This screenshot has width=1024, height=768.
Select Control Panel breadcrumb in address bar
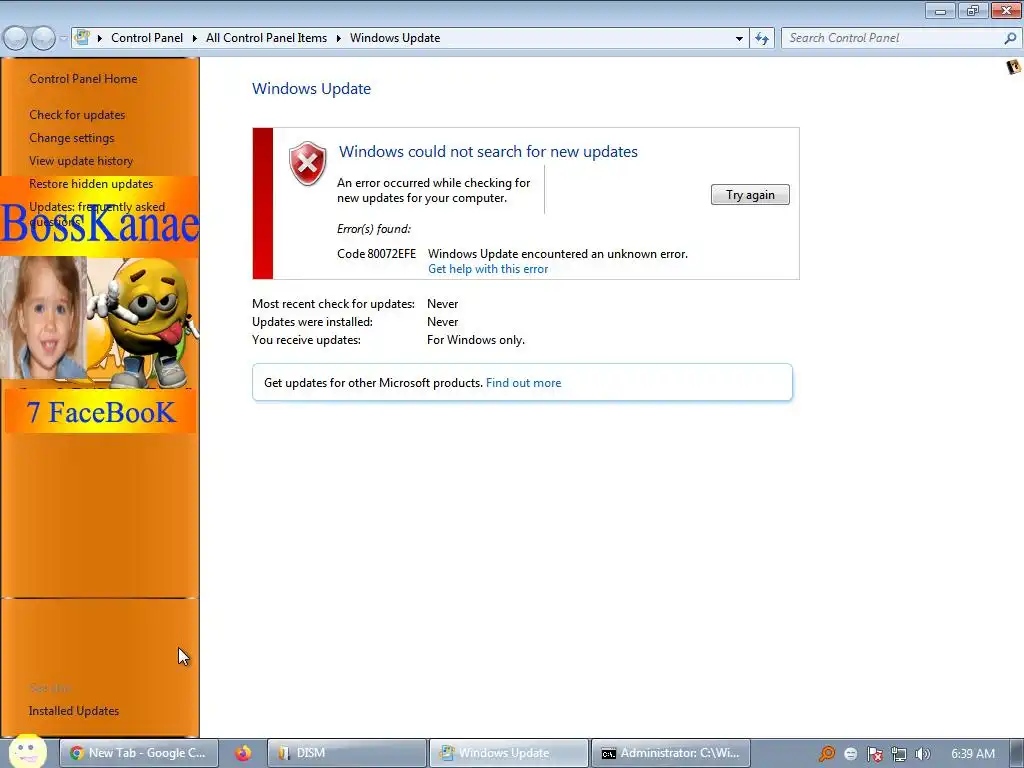pos(147,38)
